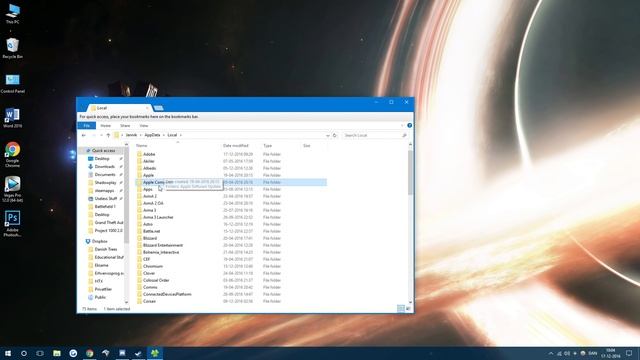Select the Bohemia_Interactive folder
Viewport: 640px width, 360px height.
tap(161, 252)
